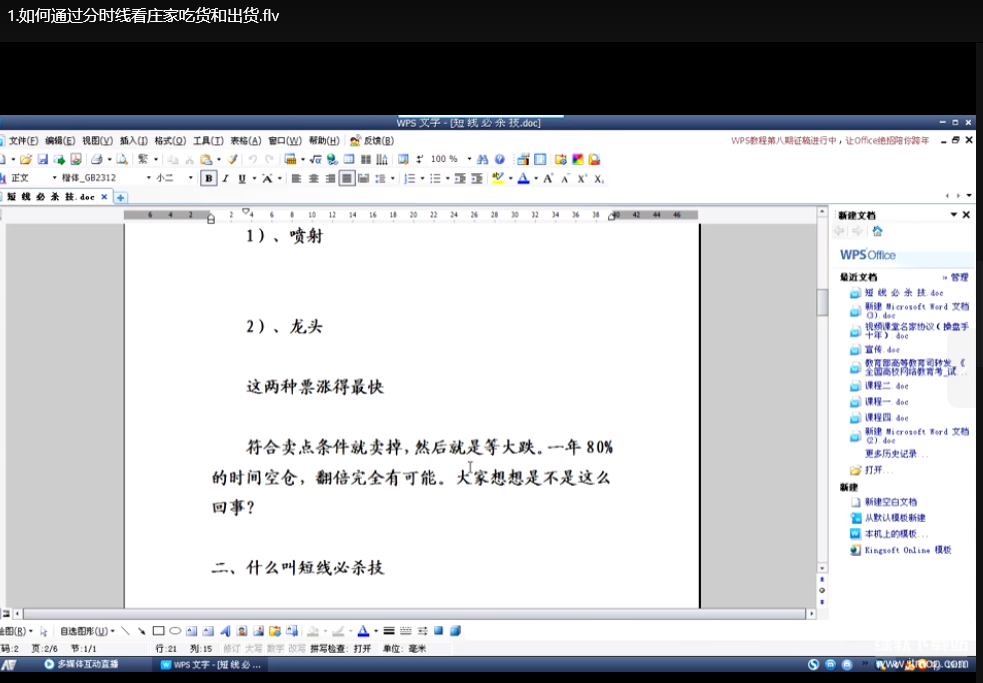Open the 正文 style dropdown

coord(54,178)
